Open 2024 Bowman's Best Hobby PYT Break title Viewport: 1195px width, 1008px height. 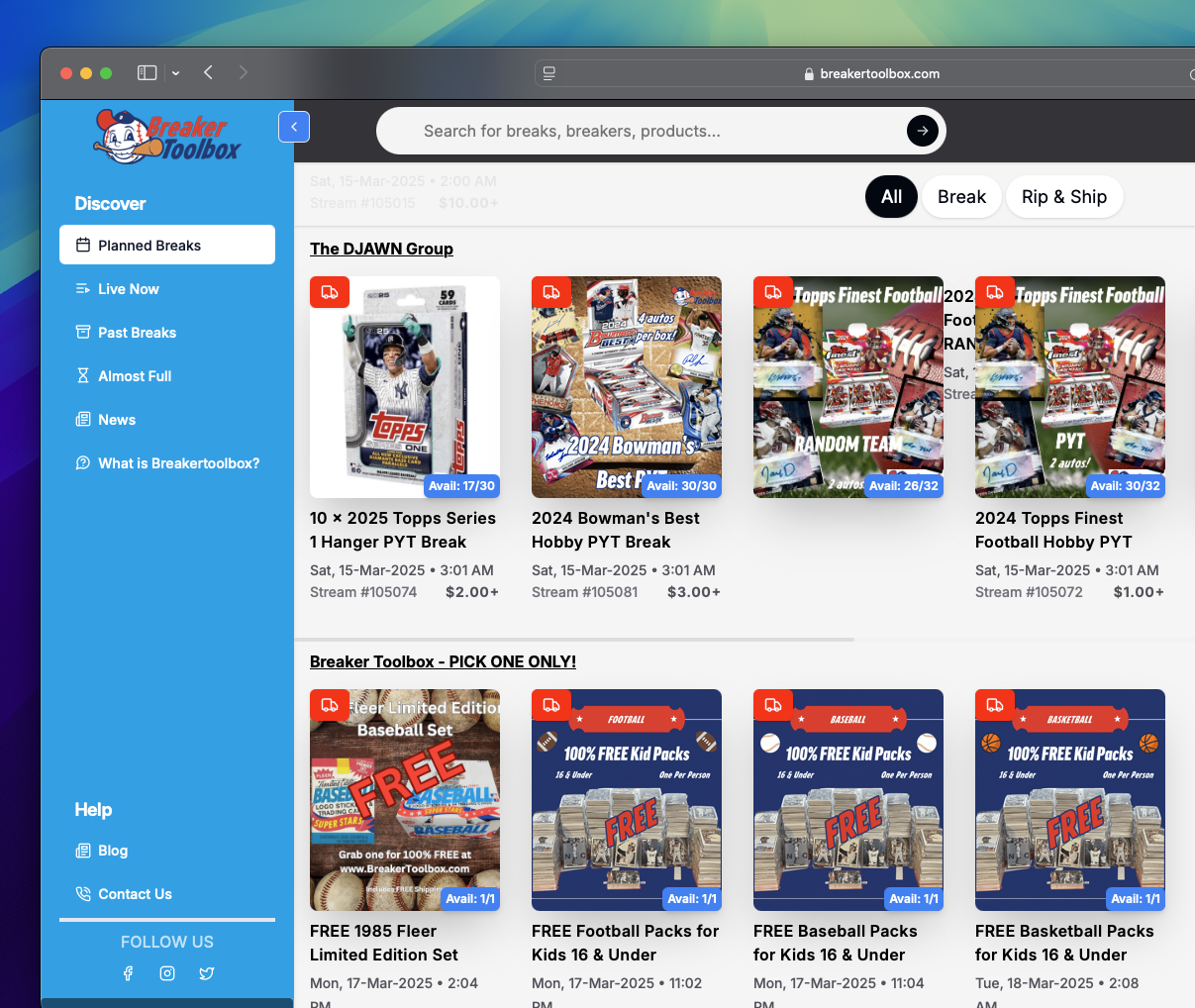pyautogui.click(x=616, y=530)
